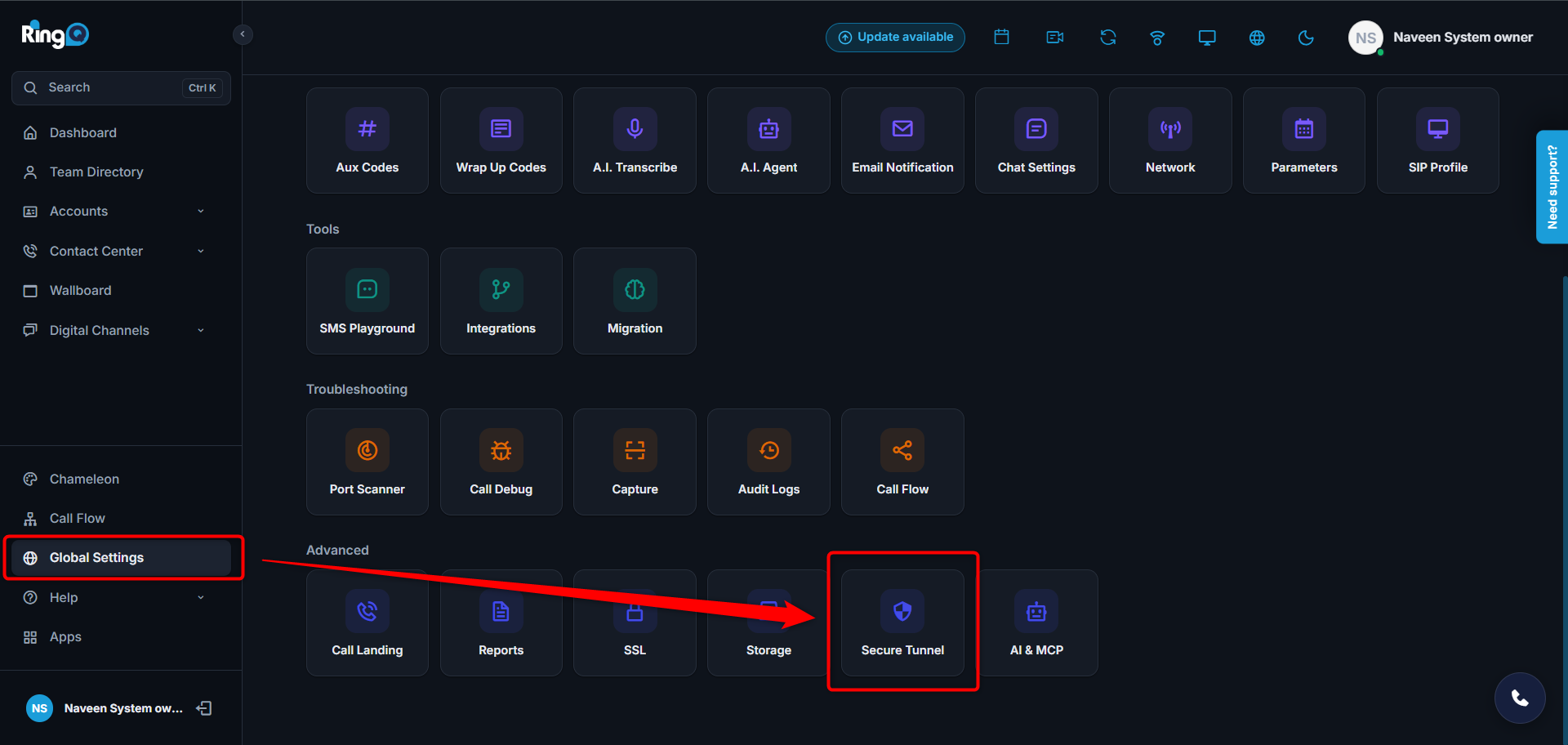Open Call Flow troubleshooting card
The width and height of the screenshot is (1568, 745).
tap(902, 462)
